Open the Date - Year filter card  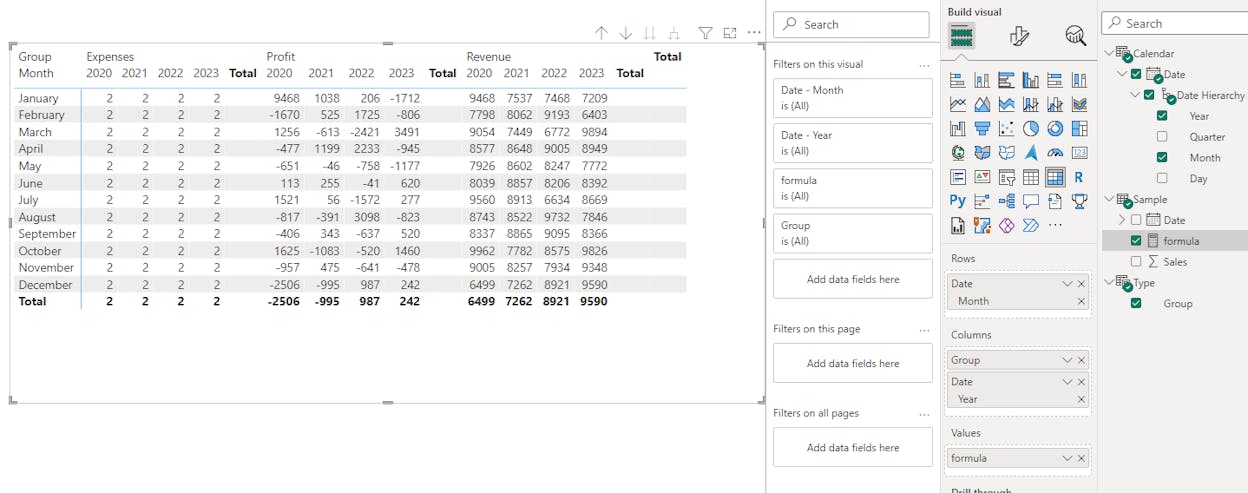point(853,142)
